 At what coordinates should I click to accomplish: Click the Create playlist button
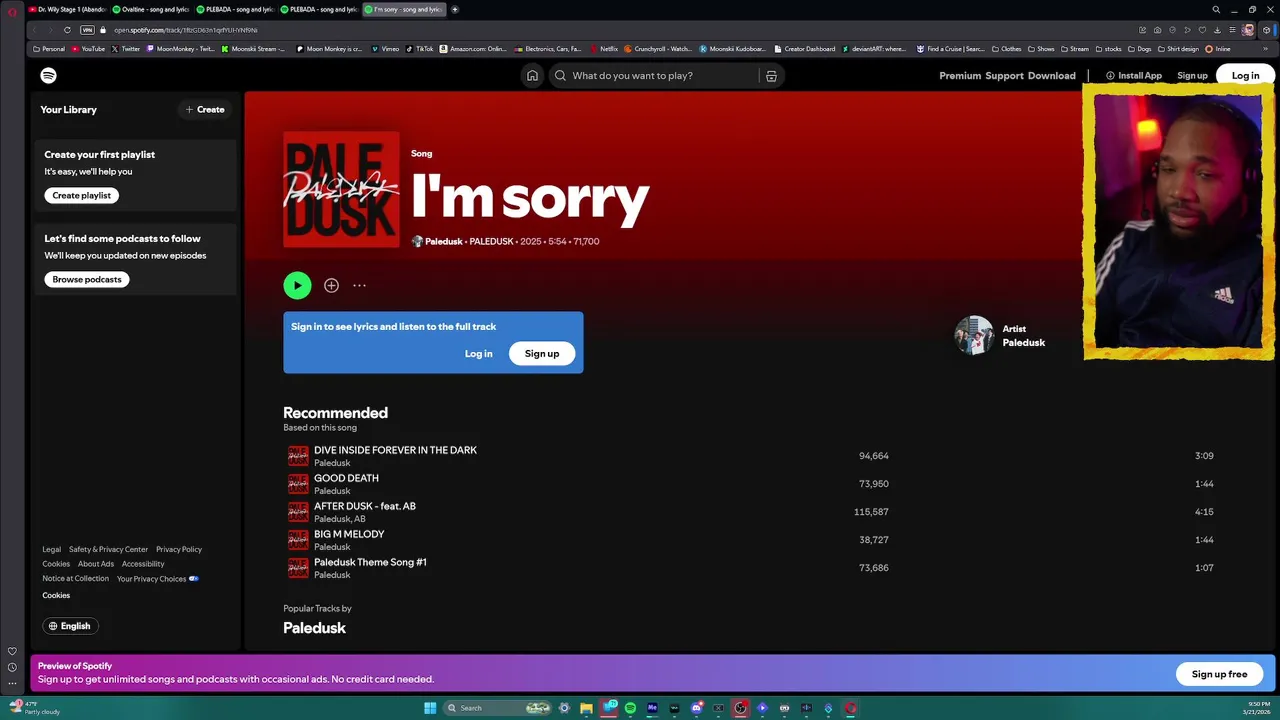tap(81, 195)
